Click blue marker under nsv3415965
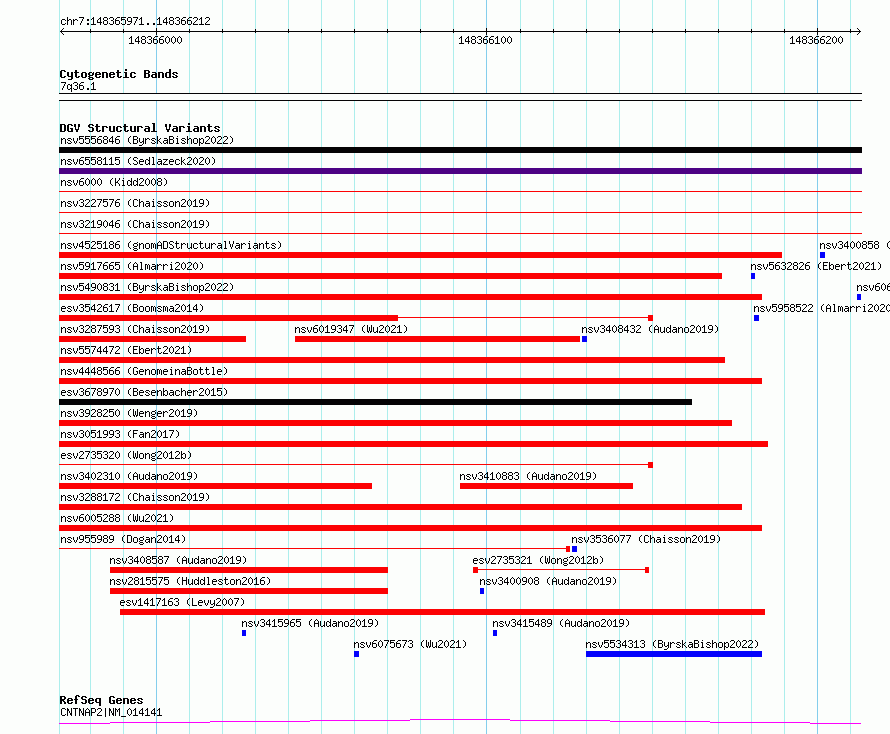Image resolution: width=890 pixels, height=734 pixels. click(x=244, y=633)
